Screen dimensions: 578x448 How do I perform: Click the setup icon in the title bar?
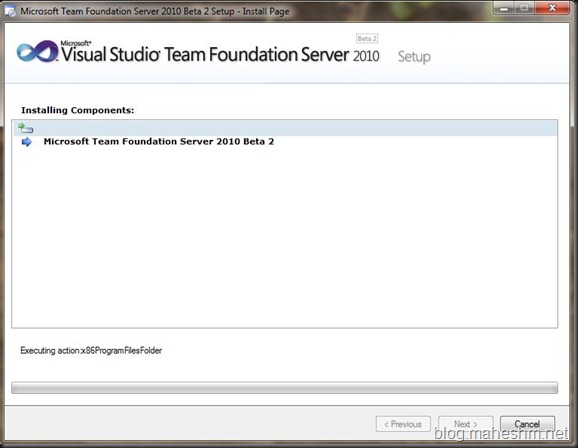[x=10, y=11]
